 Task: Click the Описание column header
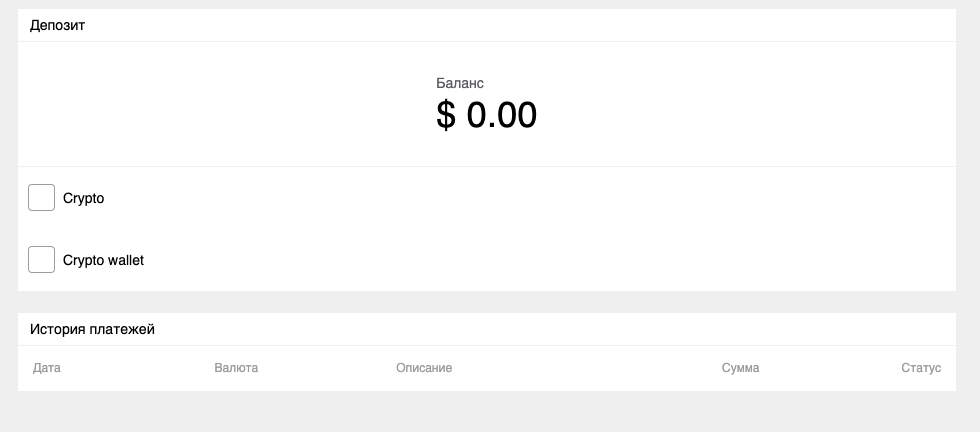pos(424,368)
